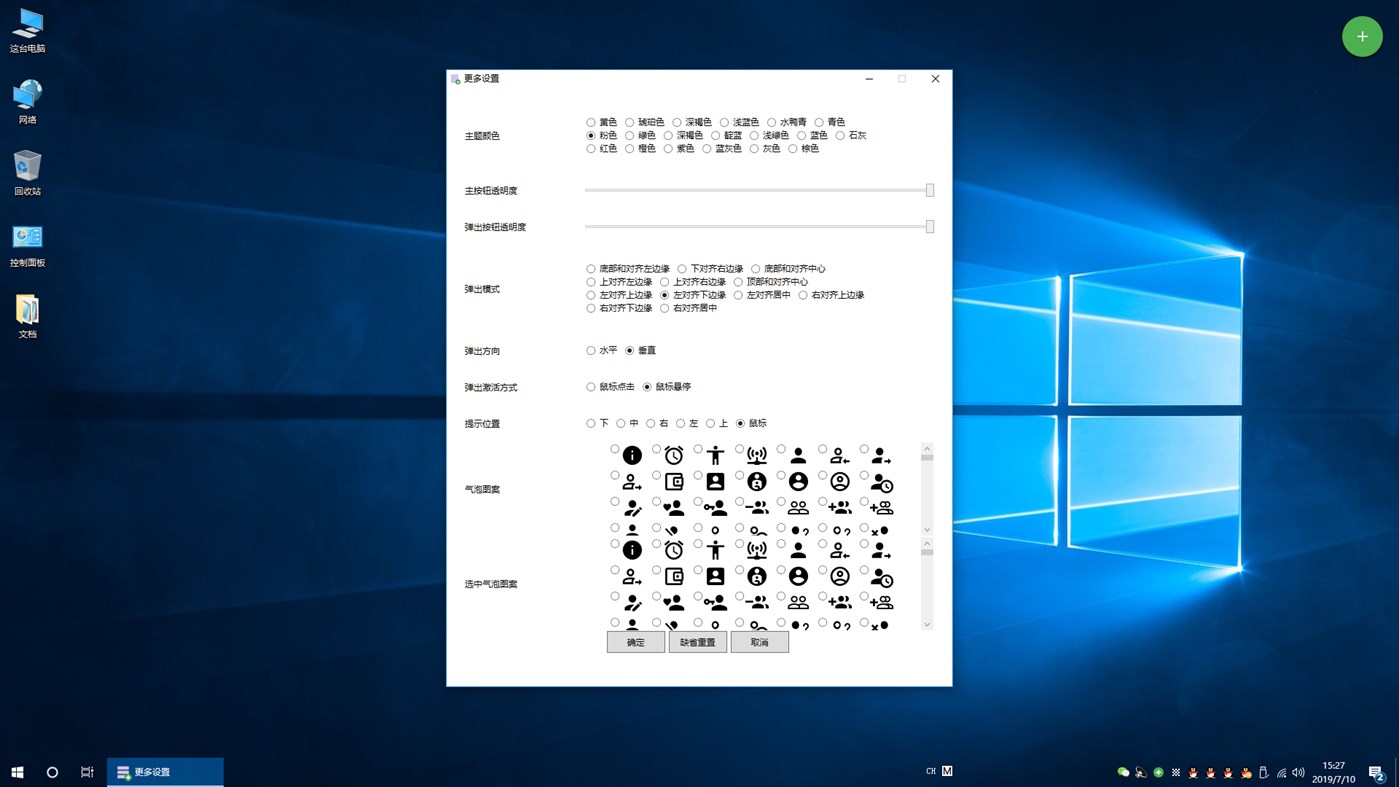Select 蓝色 as the theme color
The height and width of the screenshot is (787, 1399).
click(x=801, y=135)
